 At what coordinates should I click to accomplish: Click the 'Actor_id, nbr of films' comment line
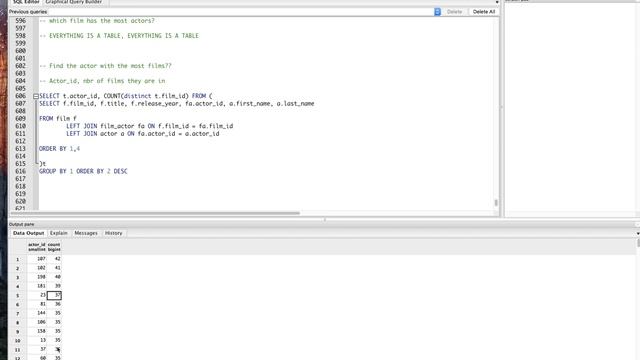pos(102,81)
